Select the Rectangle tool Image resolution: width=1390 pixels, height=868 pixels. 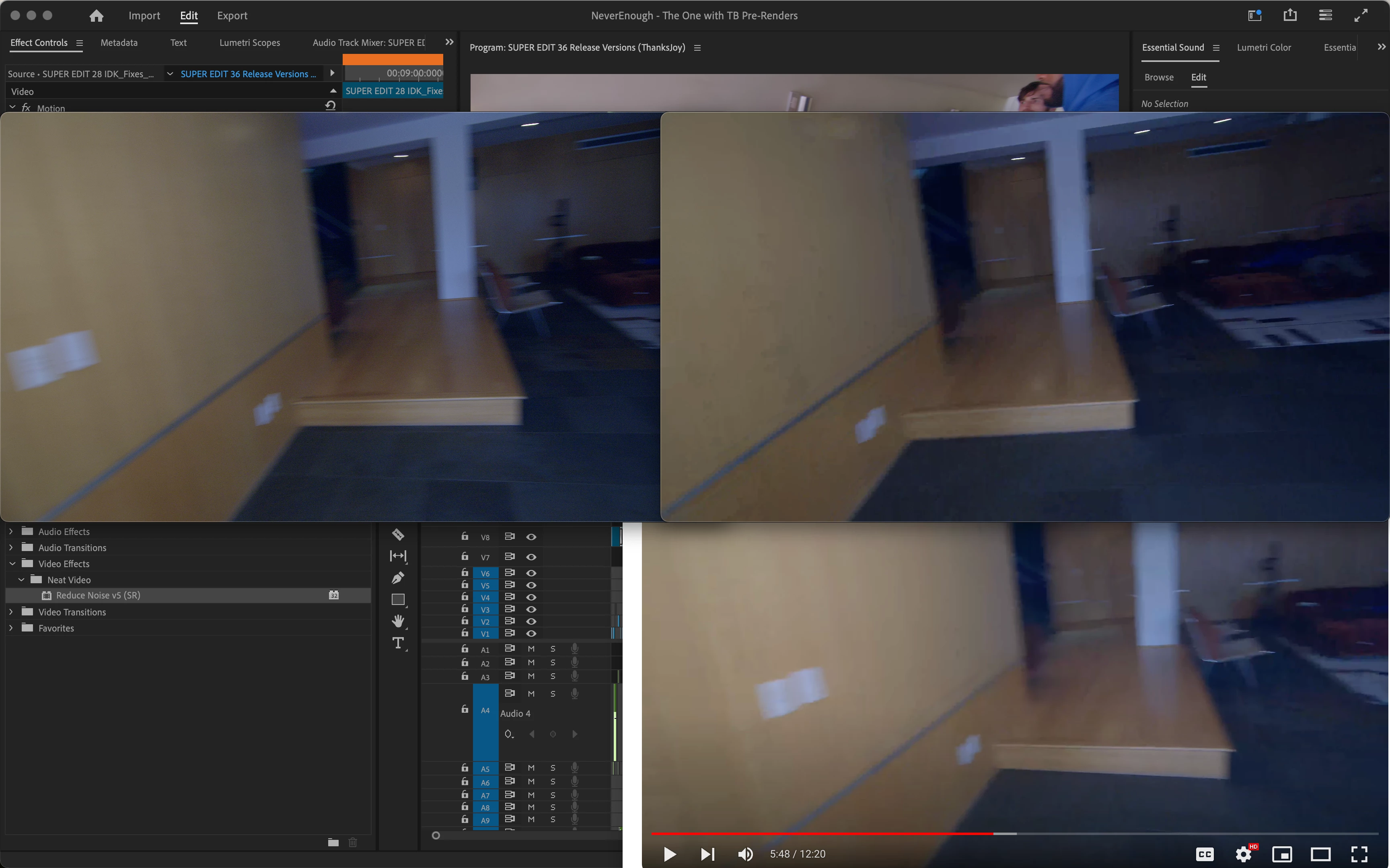click(x=398, y=599)
